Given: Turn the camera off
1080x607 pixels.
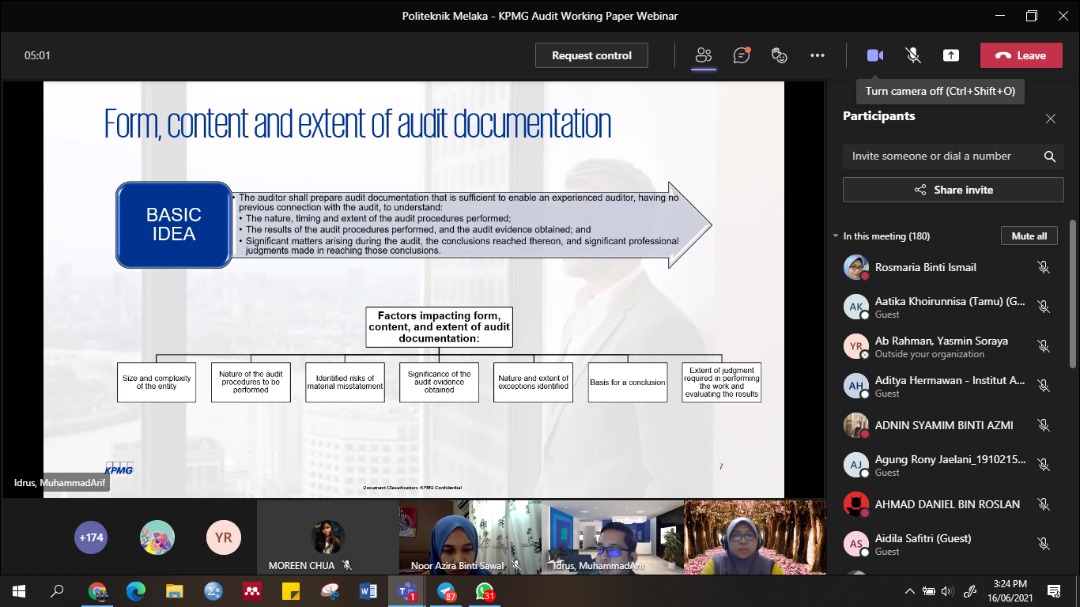Looking at the screenshot, I should 875,55.
